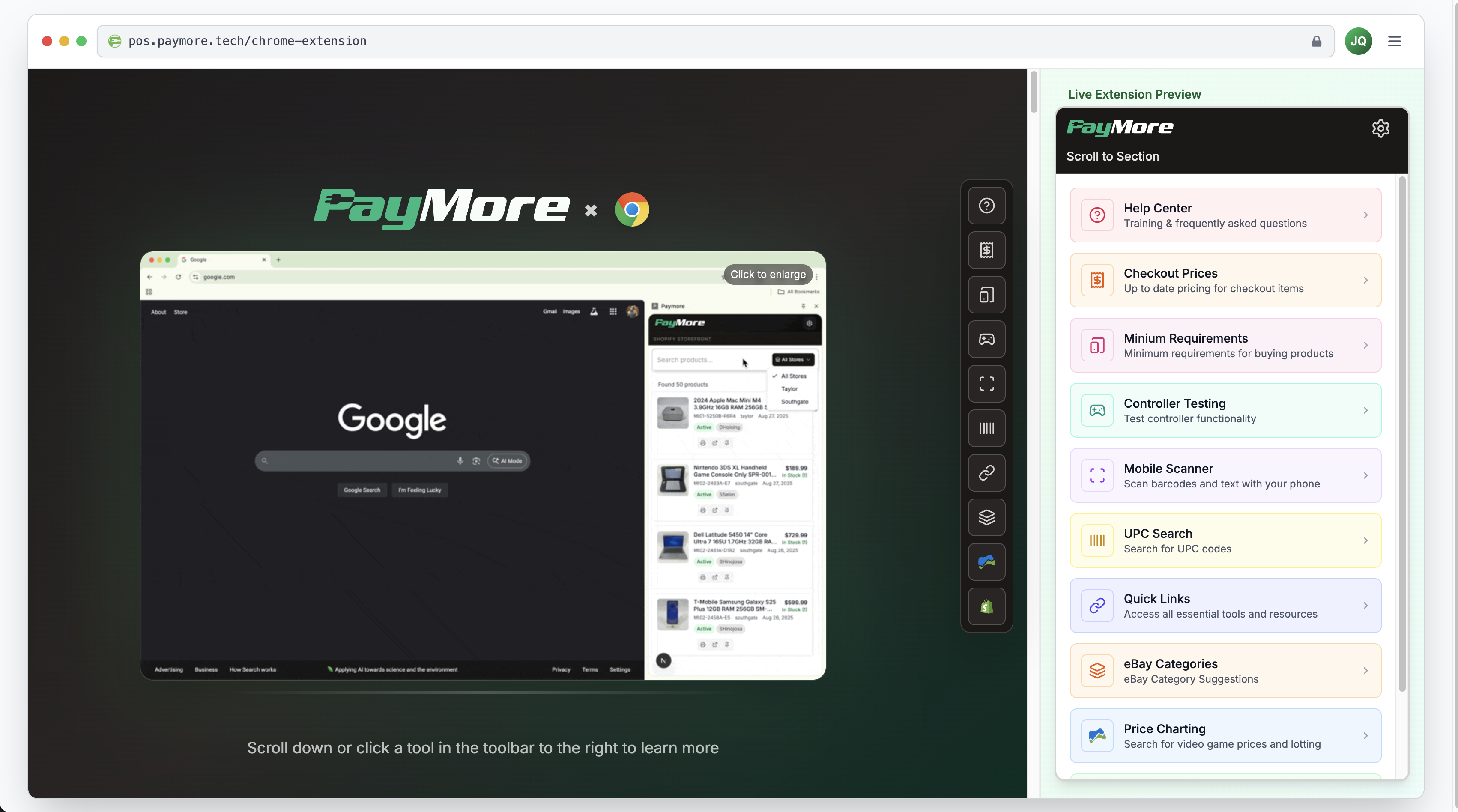The width and height of the screenshot is (1458, 812).
Task: Click the Price Charting card
Action: click(x=1225, y=736)
